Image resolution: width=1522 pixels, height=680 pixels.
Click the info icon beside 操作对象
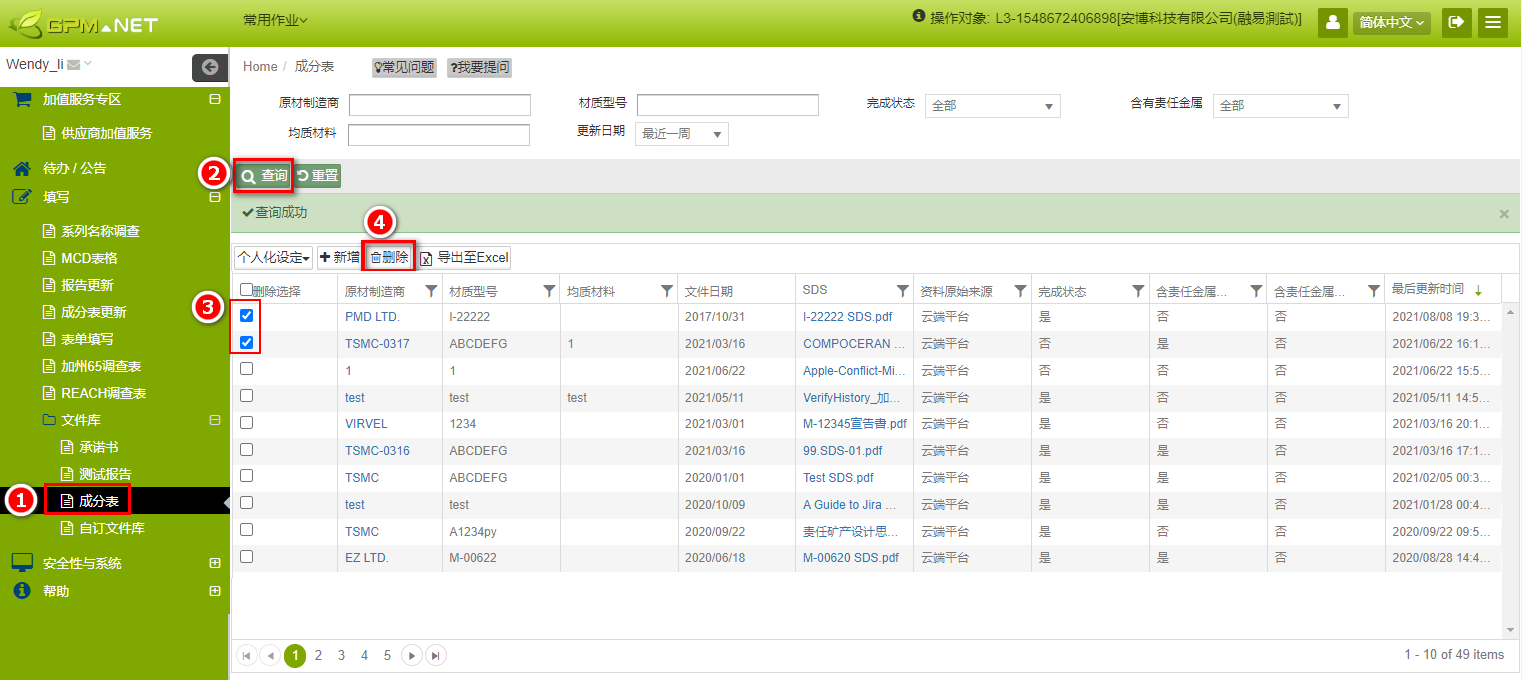pos(918,17)
